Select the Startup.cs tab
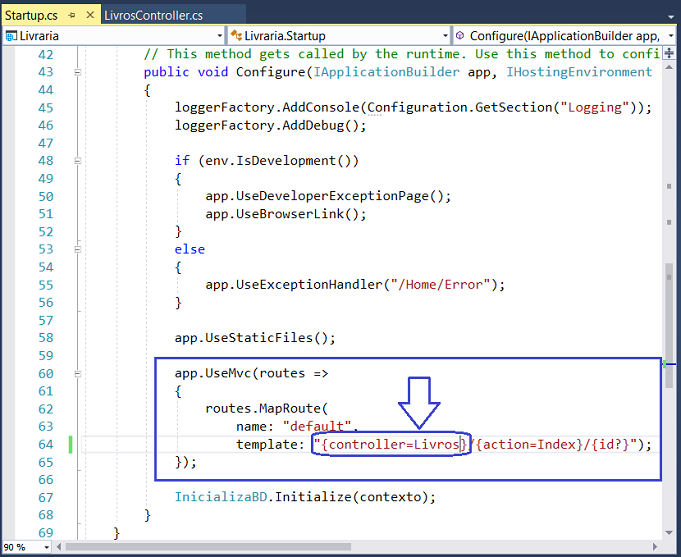 tap(31, 16)
